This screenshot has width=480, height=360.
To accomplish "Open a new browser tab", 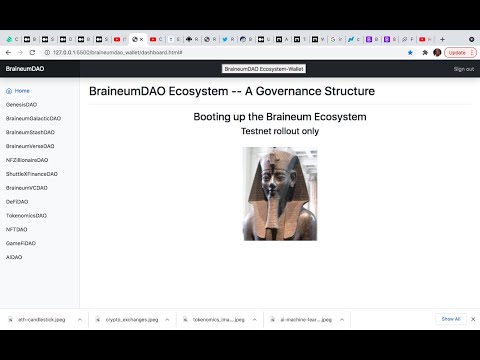I will 442,39.
